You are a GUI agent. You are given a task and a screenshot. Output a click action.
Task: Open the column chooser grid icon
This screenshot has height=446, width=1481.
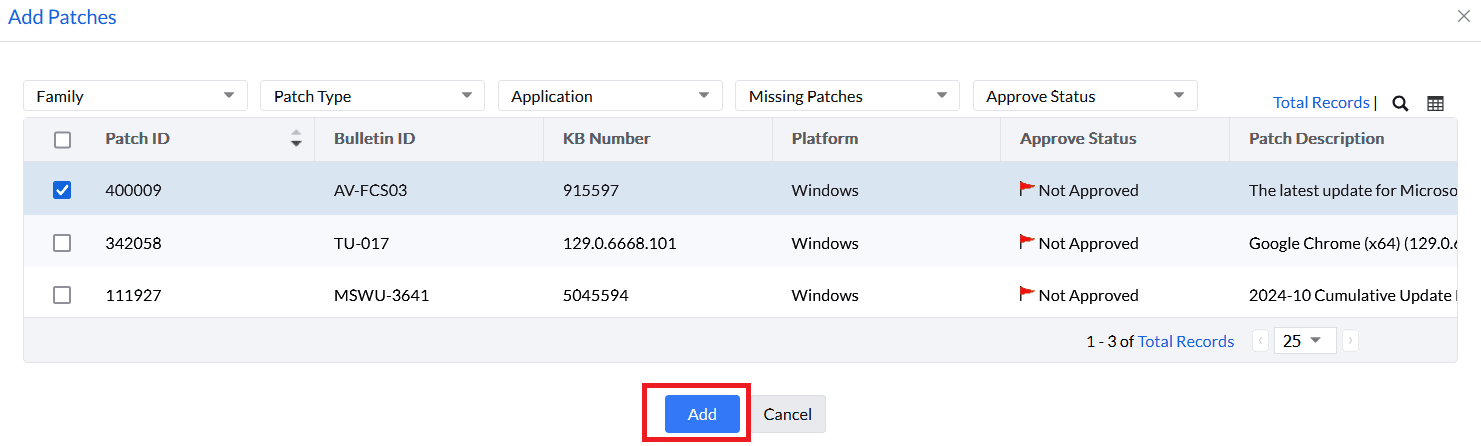pyautogui.click(x=1435, y=103)
